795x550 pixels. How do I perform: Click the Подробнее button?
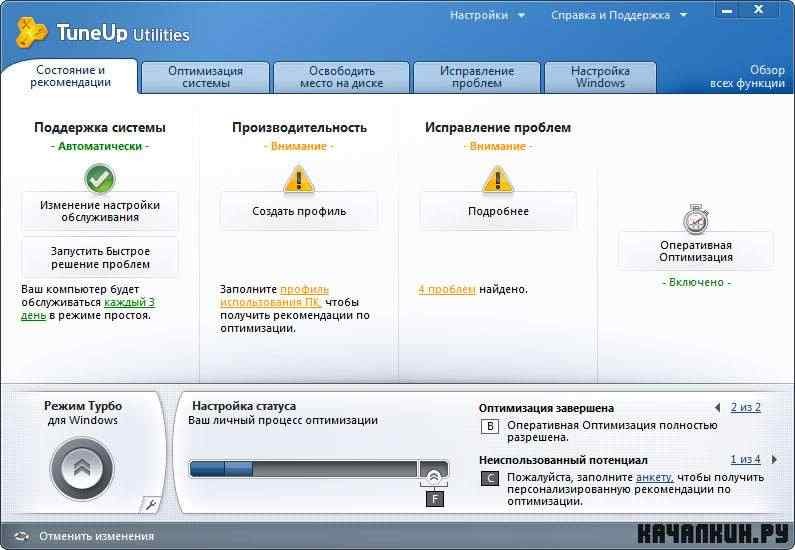tap(498, 211)
